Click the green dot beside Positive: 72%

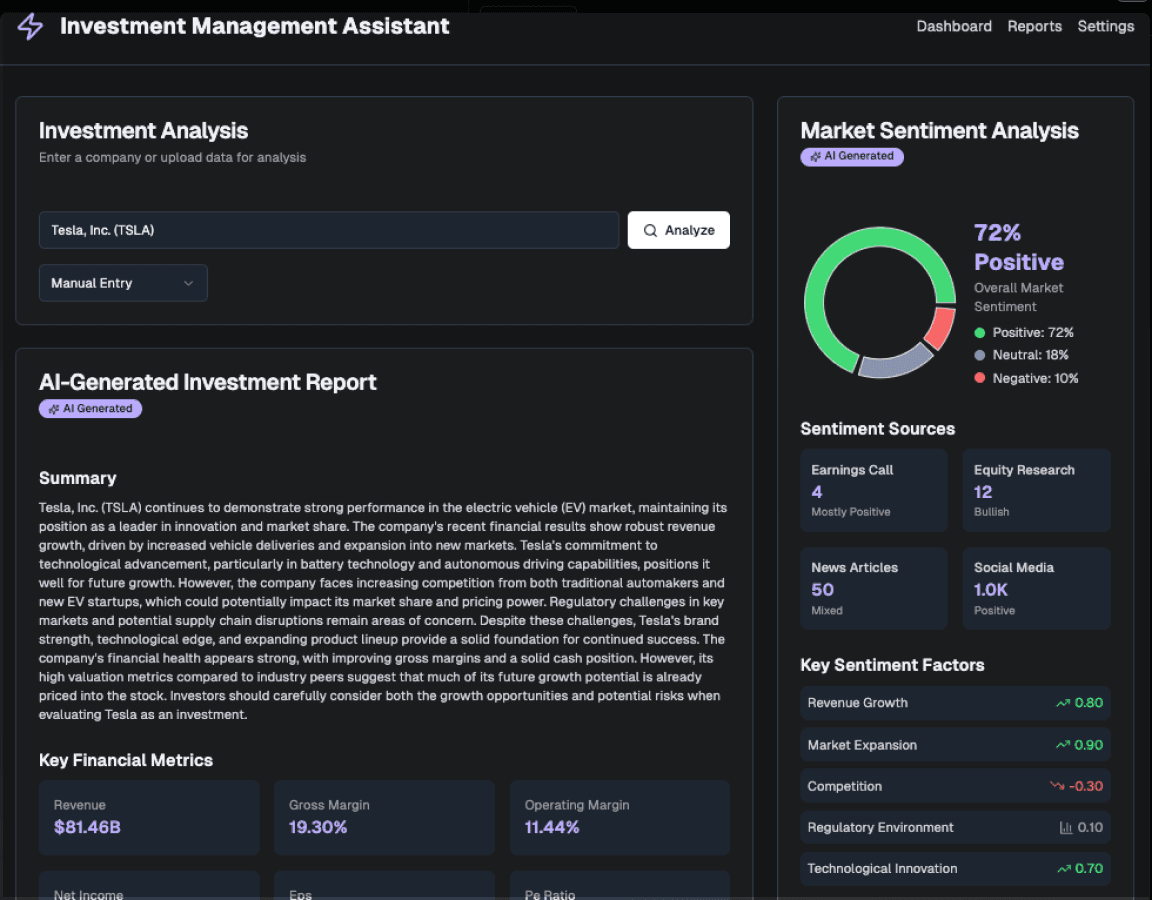(x=979, y=333)
